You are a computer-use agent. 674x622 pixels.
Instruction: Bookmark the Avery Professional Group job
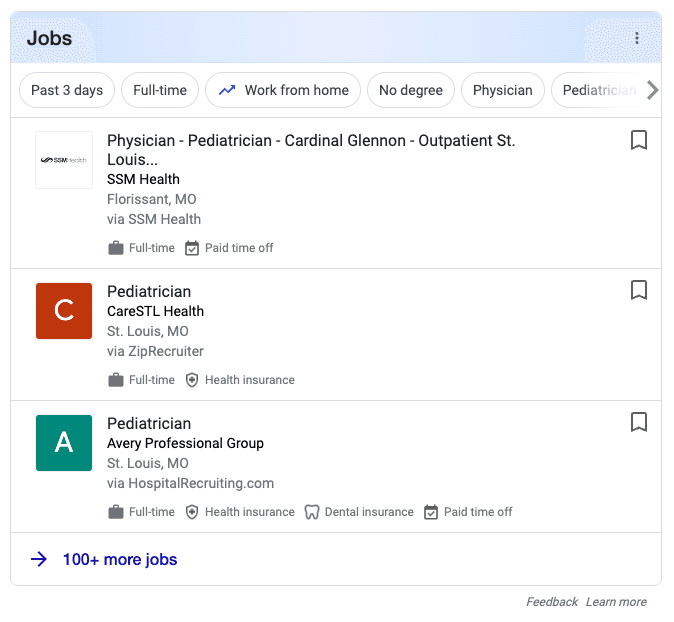(x=639, y=422)
